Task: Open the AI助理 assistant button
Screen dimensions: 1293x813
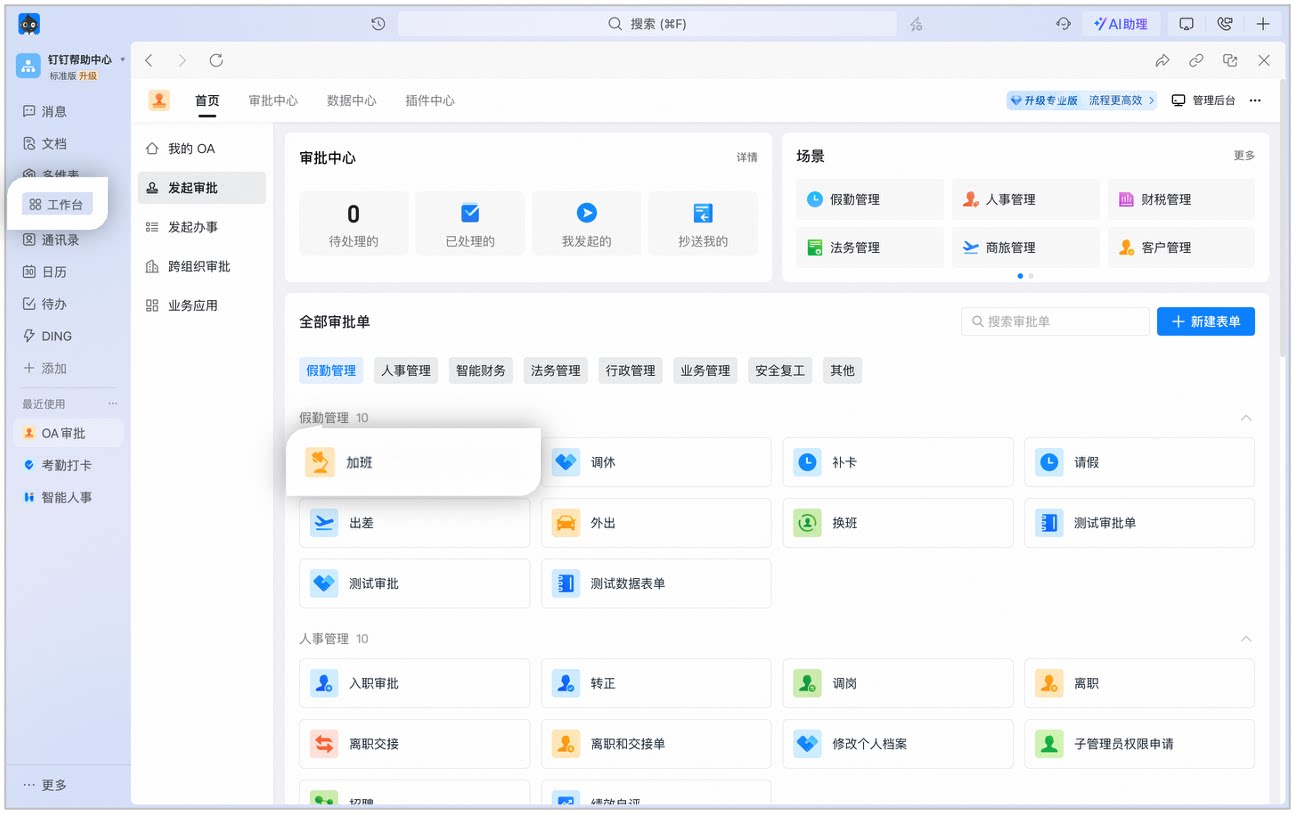Action: pyautogui.click(x=1120, y=24)
